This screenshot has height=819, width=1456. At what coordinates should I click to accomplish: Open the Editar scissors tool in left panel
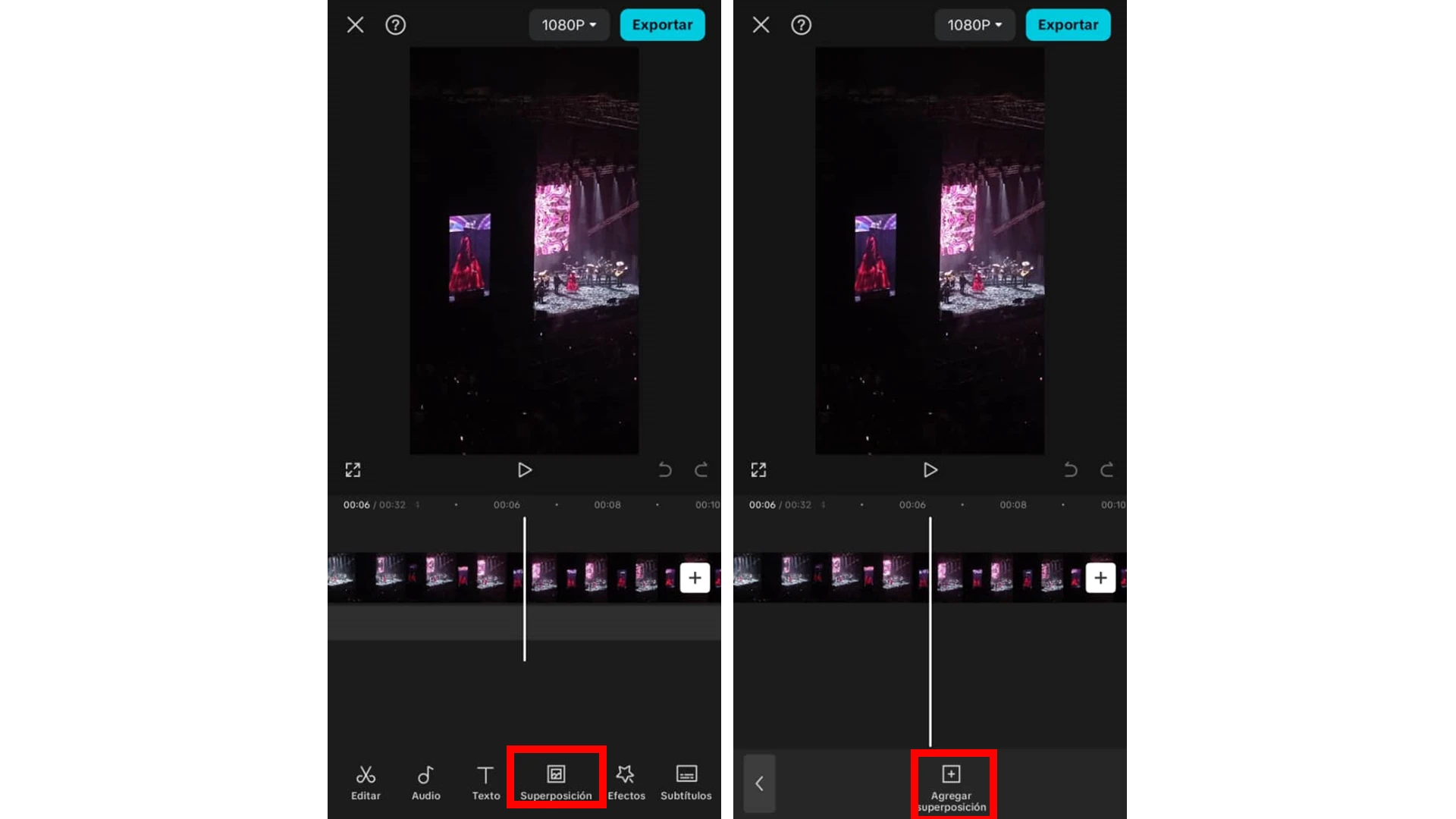point(366,782)
